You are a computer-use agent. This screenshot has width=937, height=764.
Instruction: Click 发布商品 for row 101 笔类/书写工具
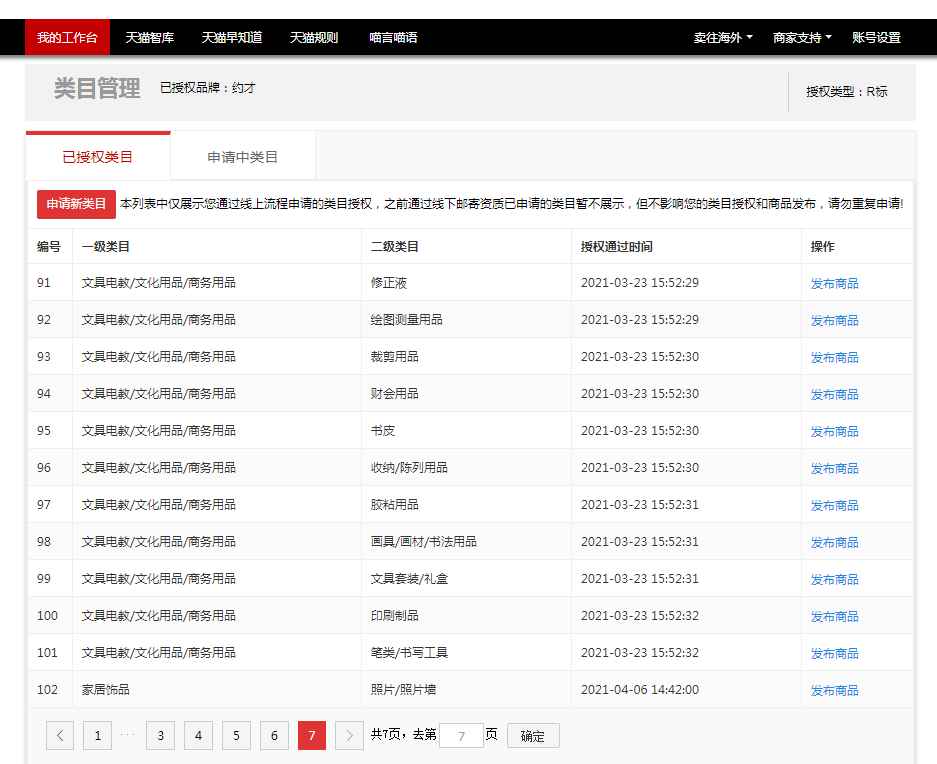834,654
